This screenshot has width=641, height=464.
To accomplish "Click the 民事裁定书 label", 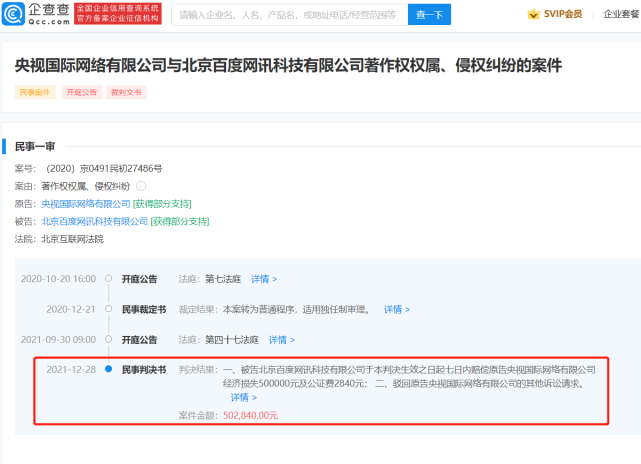I will pyautogui.click(x=144, y=309).
